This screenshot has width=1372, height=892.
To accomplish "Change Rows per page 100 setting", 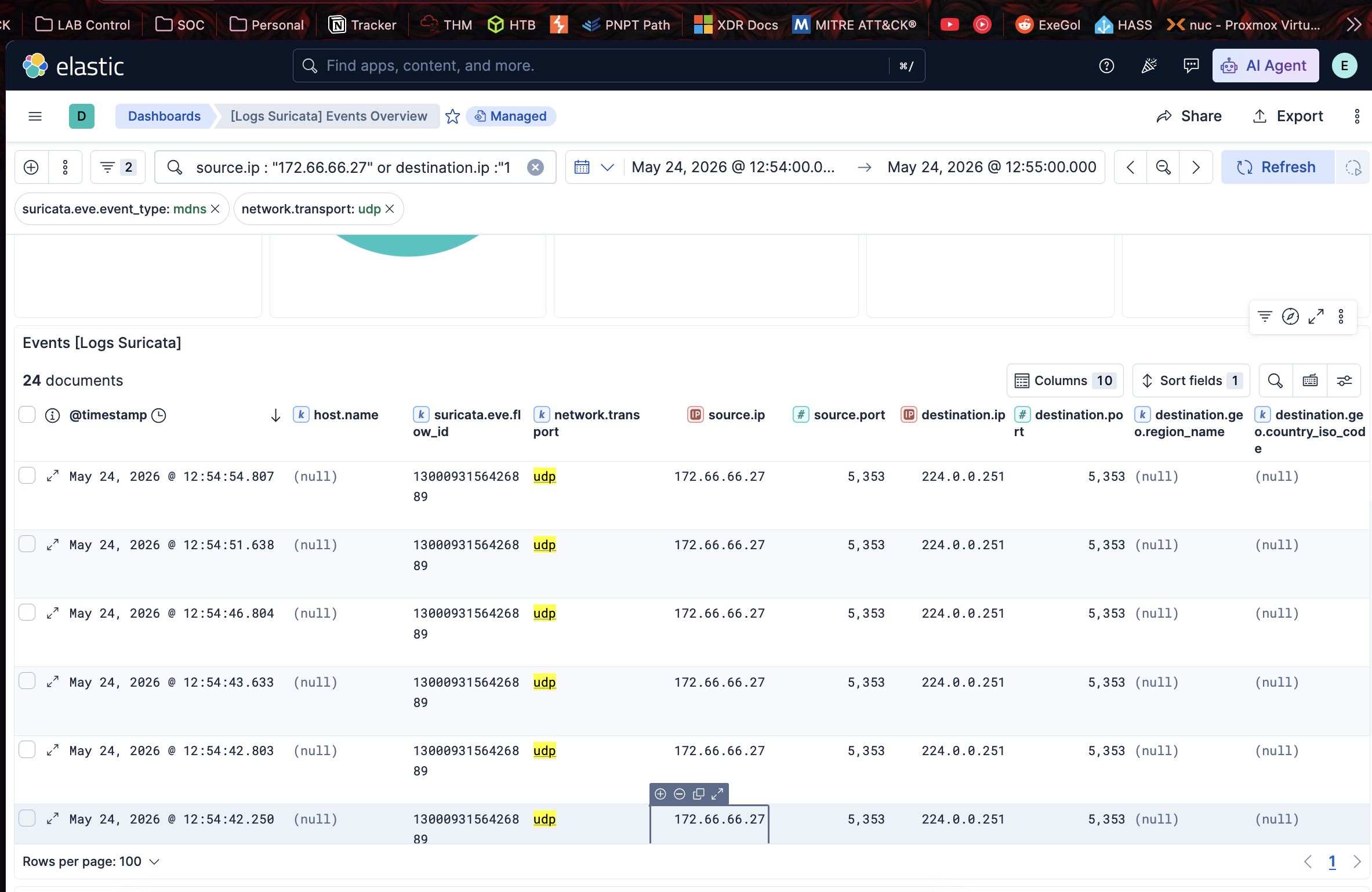I will (x=91, y=862).
